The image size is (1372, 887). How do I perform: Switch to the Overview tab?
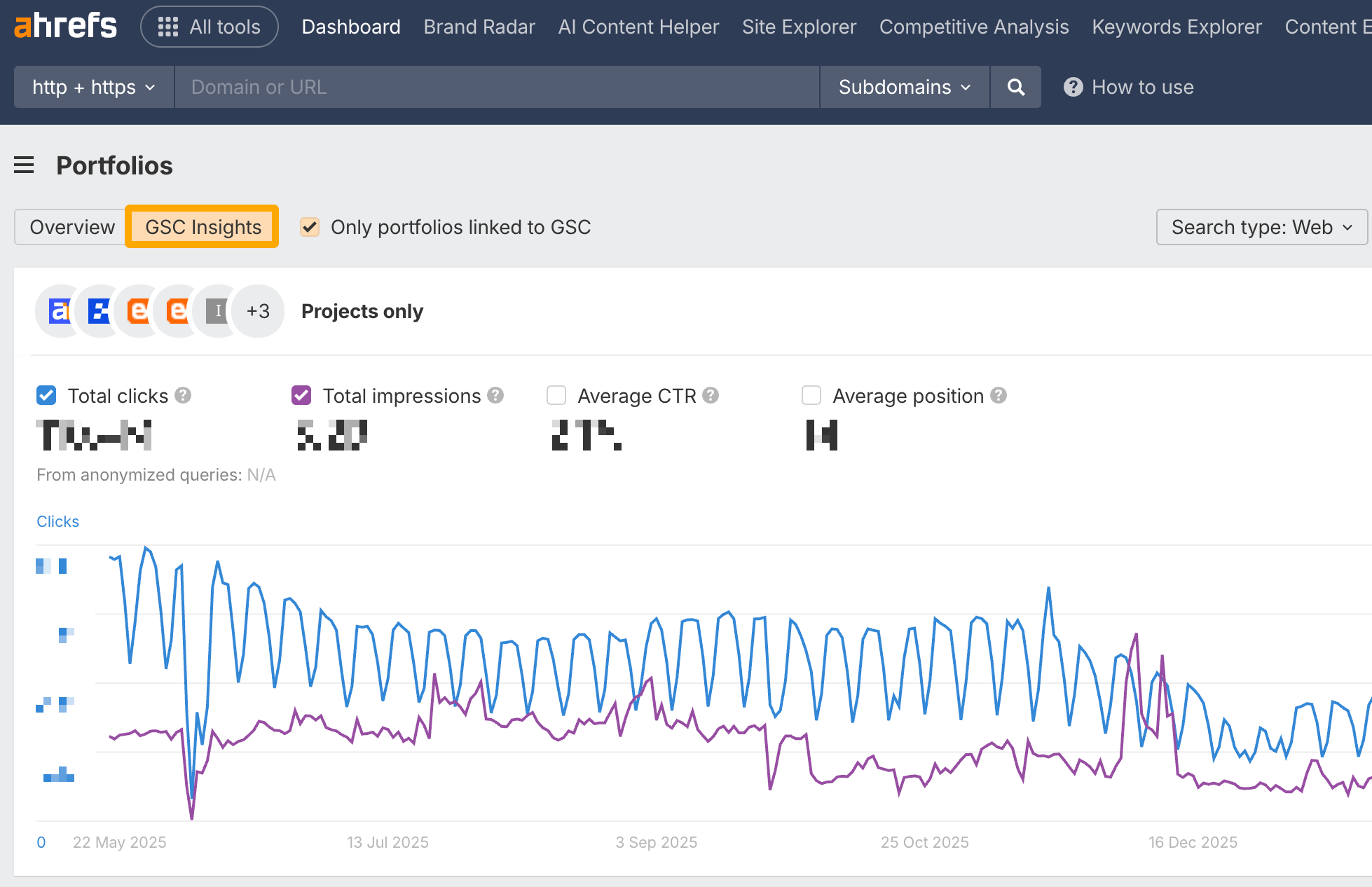[71, 227]
